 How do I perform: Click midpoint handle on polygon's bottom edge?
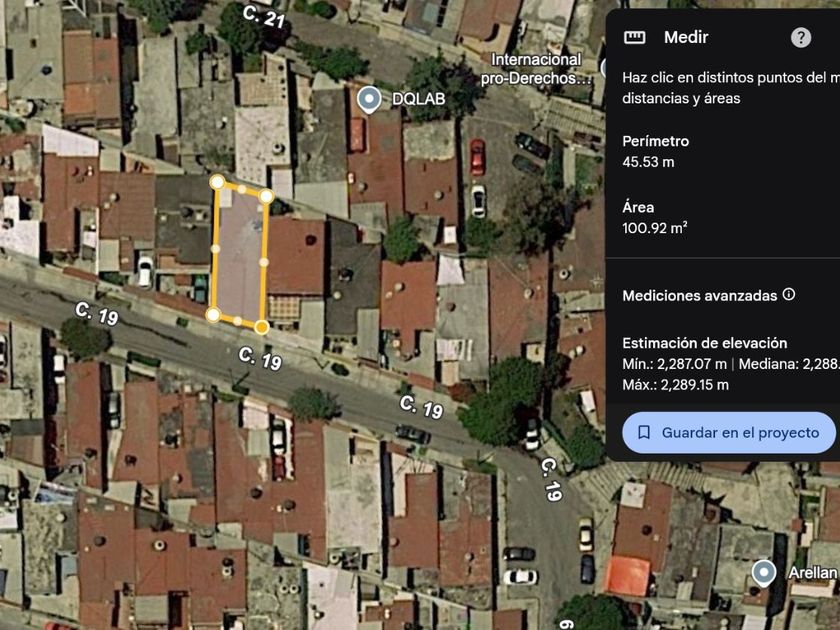(237, 321)
